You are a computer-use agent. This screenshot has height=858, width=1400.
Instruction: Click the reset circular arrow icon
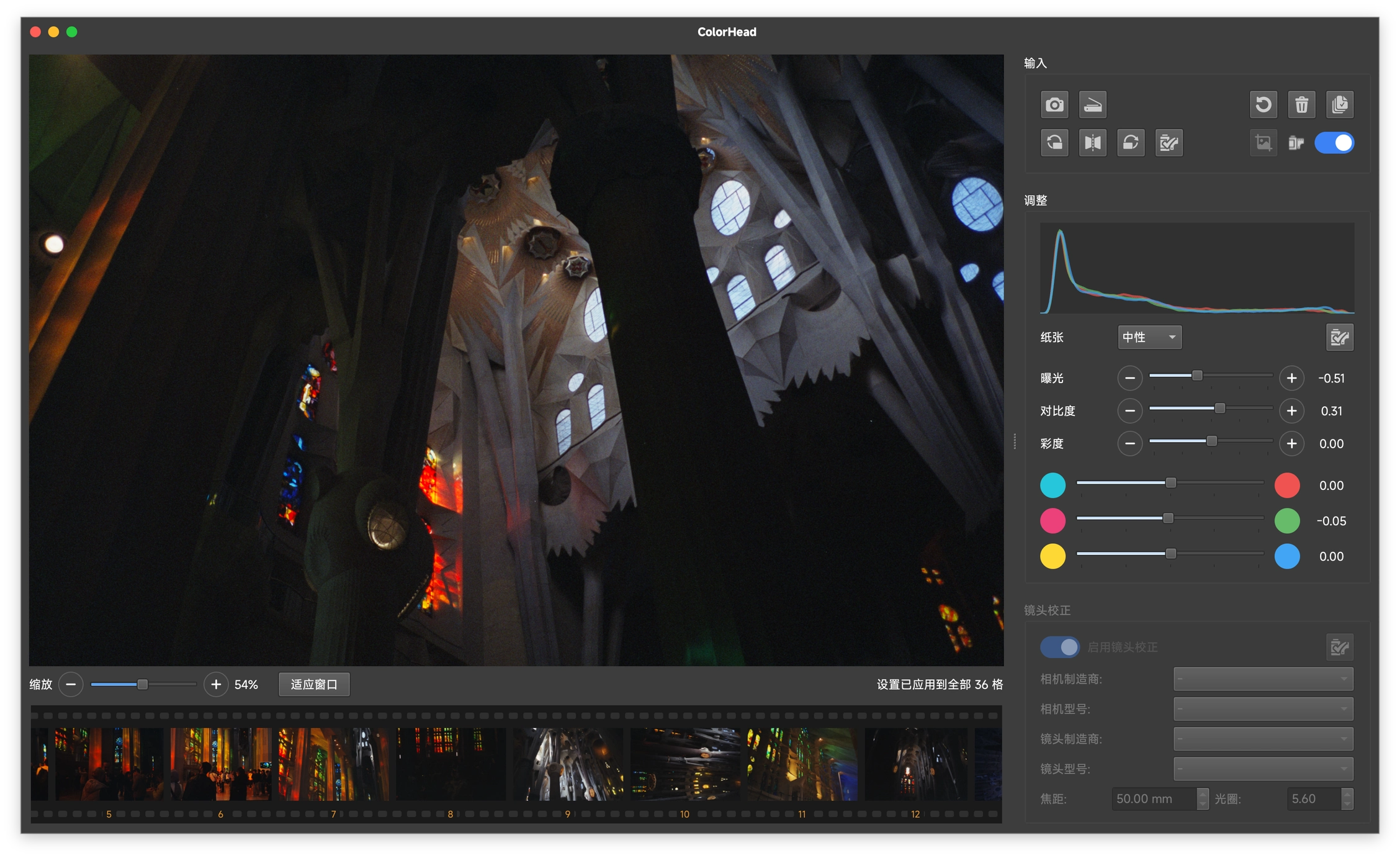(1263, 104)
